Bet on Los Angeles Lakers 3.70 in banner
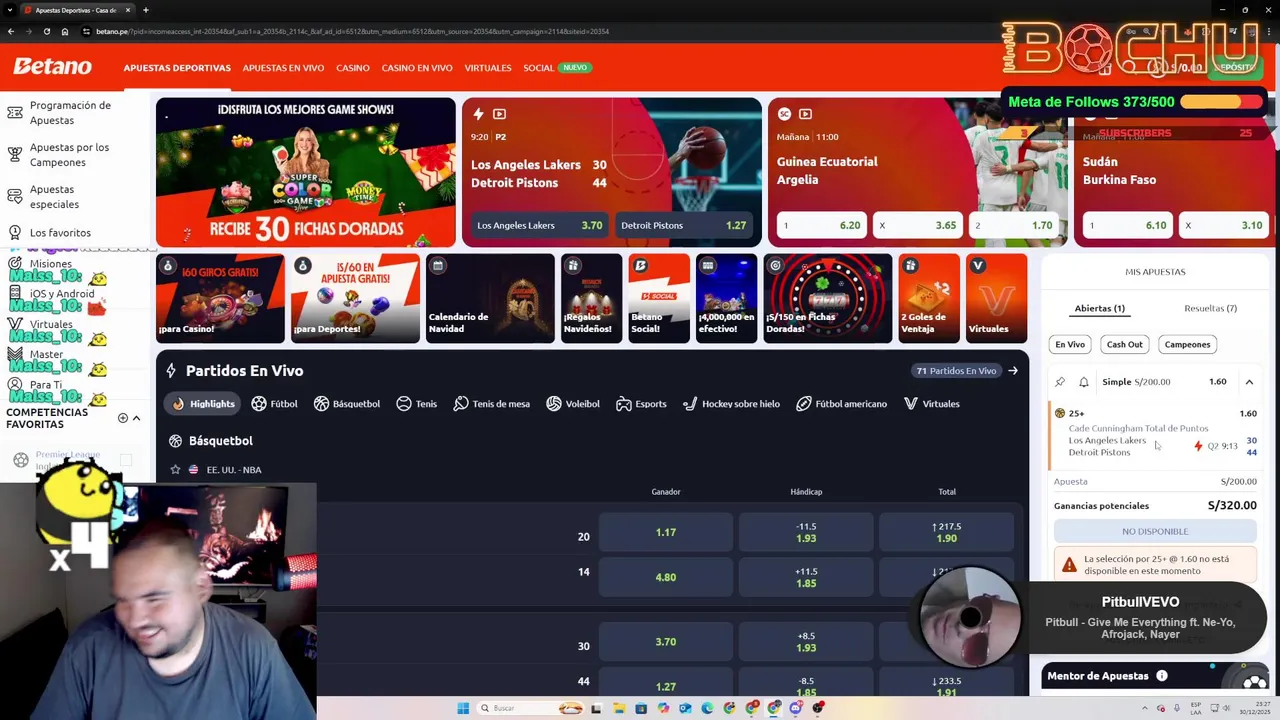The width and height of the screenshot is (1280, 720). (540, 225)
